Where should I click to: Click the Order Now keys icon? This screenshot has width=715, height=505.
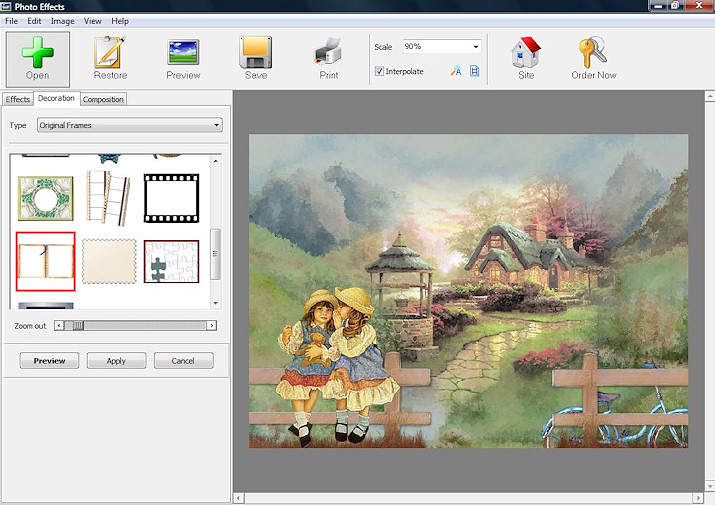593,51
